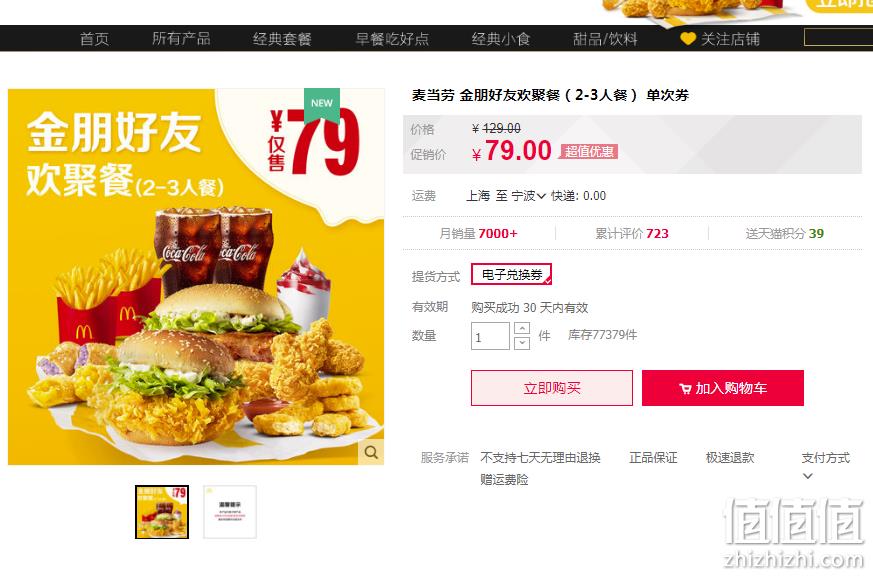Click the 超值优惠 promotion tag
Image resolution: width=873 pixels, height=577 pixels.
coord(588,151)
